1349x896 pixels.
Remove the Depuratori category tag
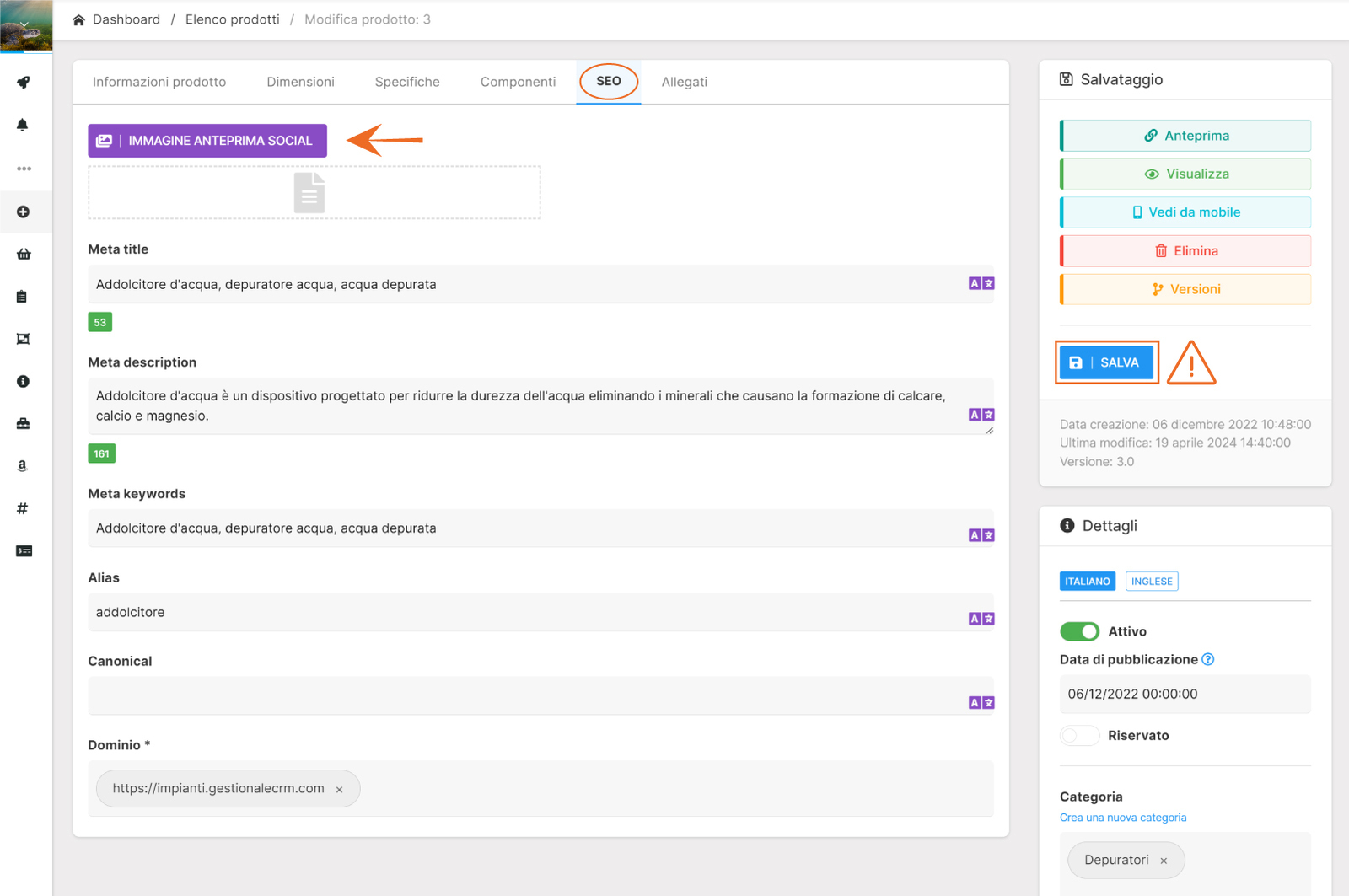[x=1164, y=861]
